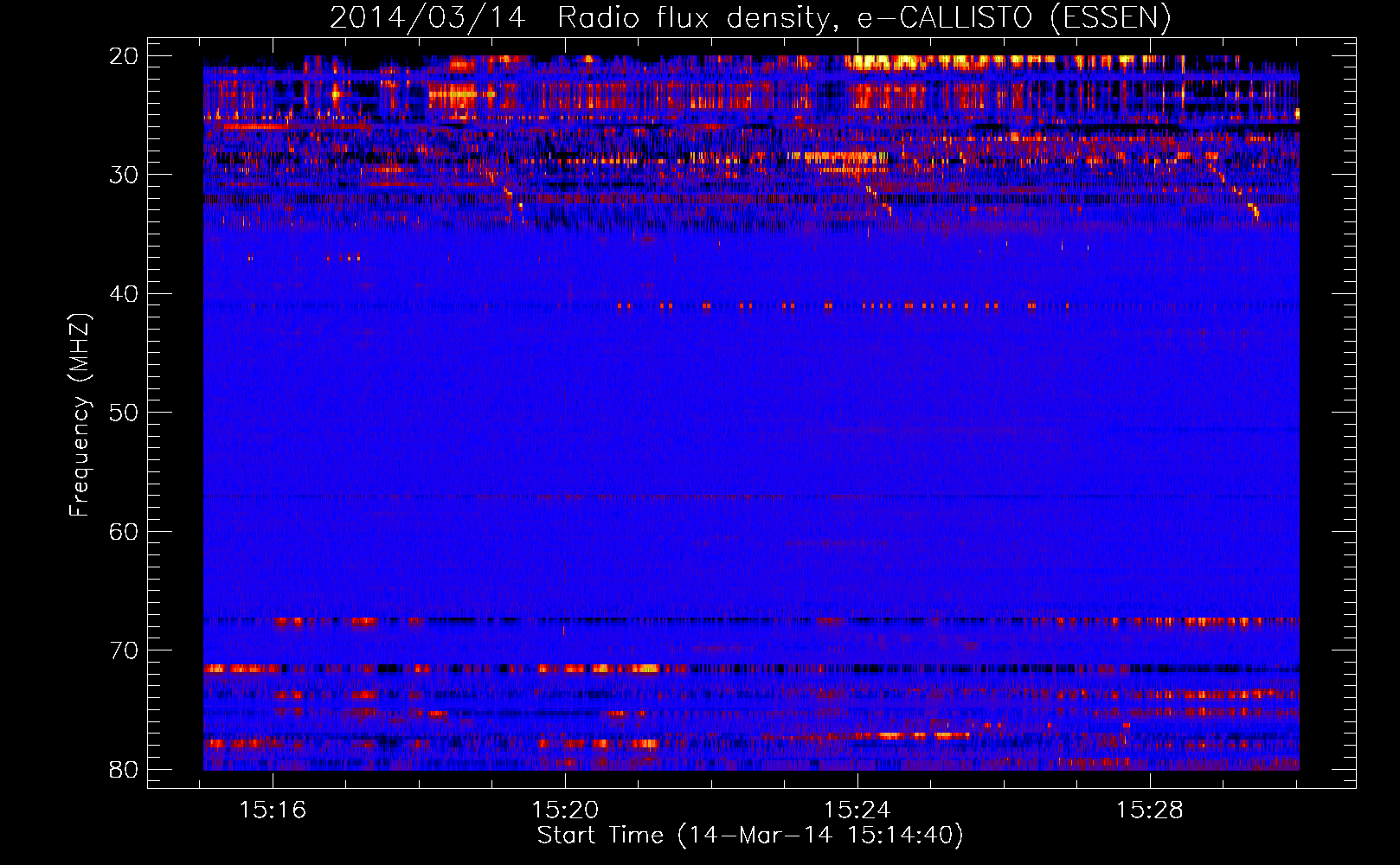Click the 30 frequency tick label
The height and width of the screenshot is (865, 1400).
124,175
